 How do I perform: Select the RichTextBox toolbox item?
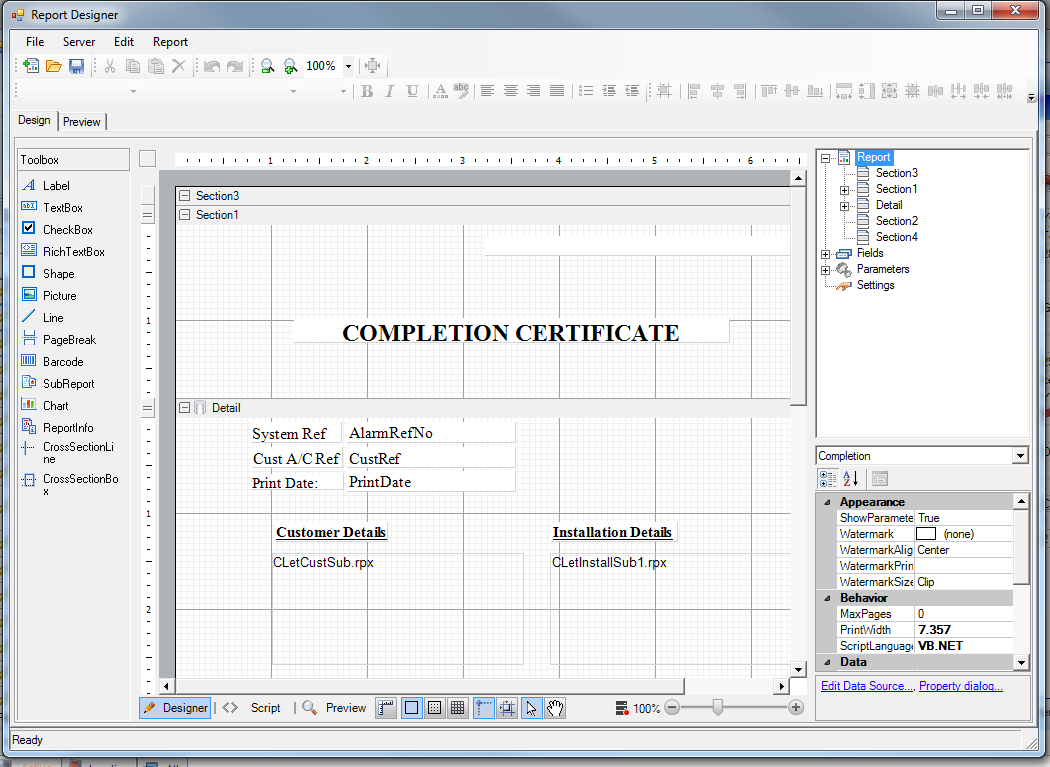point(73,252)
